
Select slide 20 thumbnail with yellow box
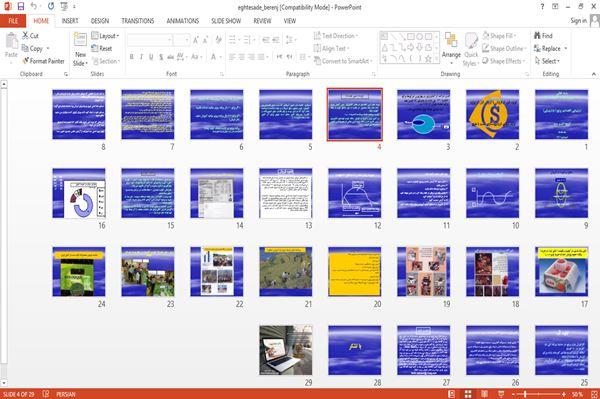(355, 272)
